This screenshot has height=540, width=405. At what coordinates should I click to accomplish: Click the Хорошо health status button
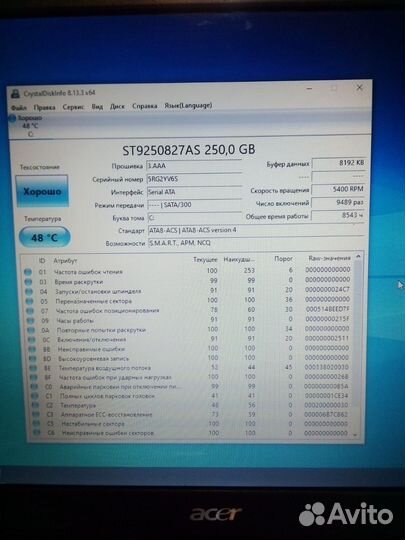coord(42,191)
